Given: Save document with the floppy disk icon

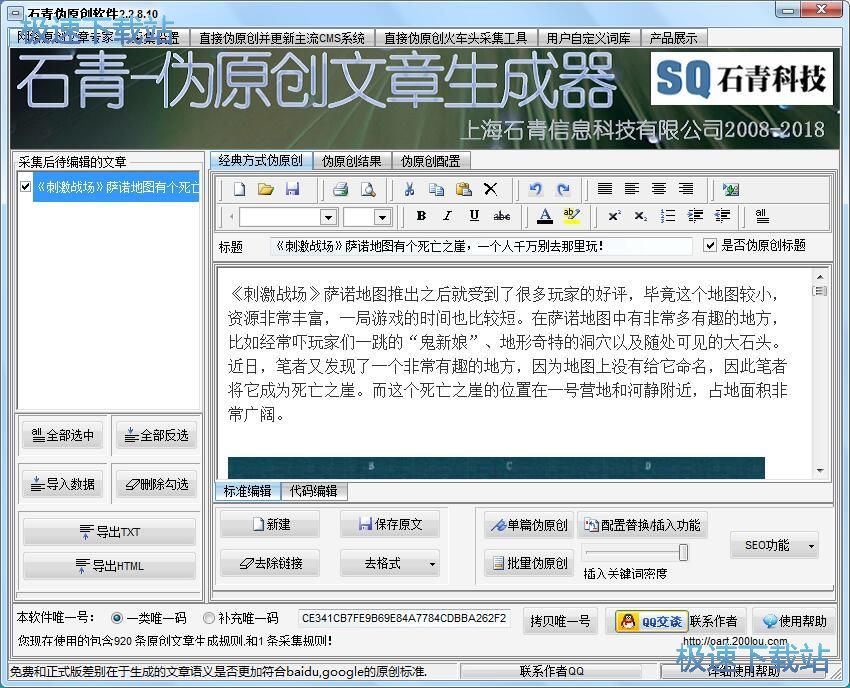Looking at the screenshot, I should pos(293,189).
